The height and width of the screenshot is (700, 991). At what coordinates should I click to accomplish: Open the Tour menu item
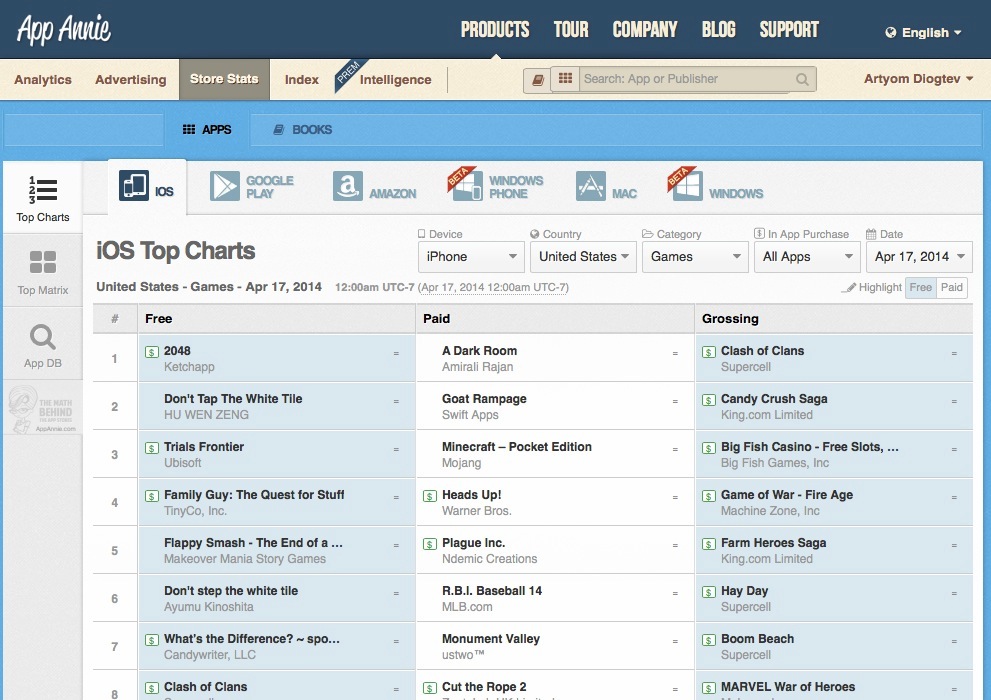[571, 30]
